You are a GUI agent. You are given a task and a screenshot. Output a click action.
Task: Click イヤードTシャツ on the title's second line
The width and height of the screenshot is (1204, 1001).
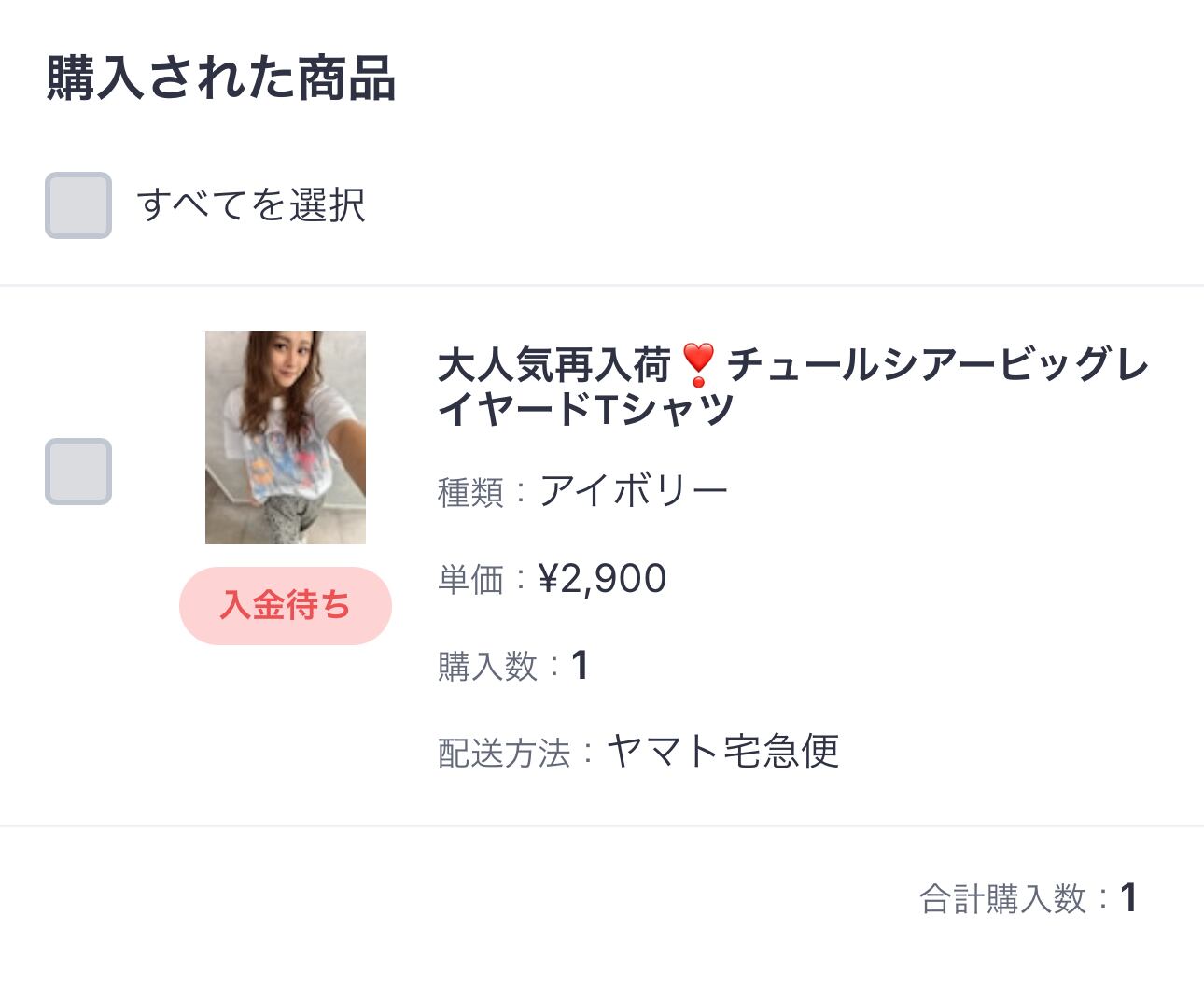point(586,409)
